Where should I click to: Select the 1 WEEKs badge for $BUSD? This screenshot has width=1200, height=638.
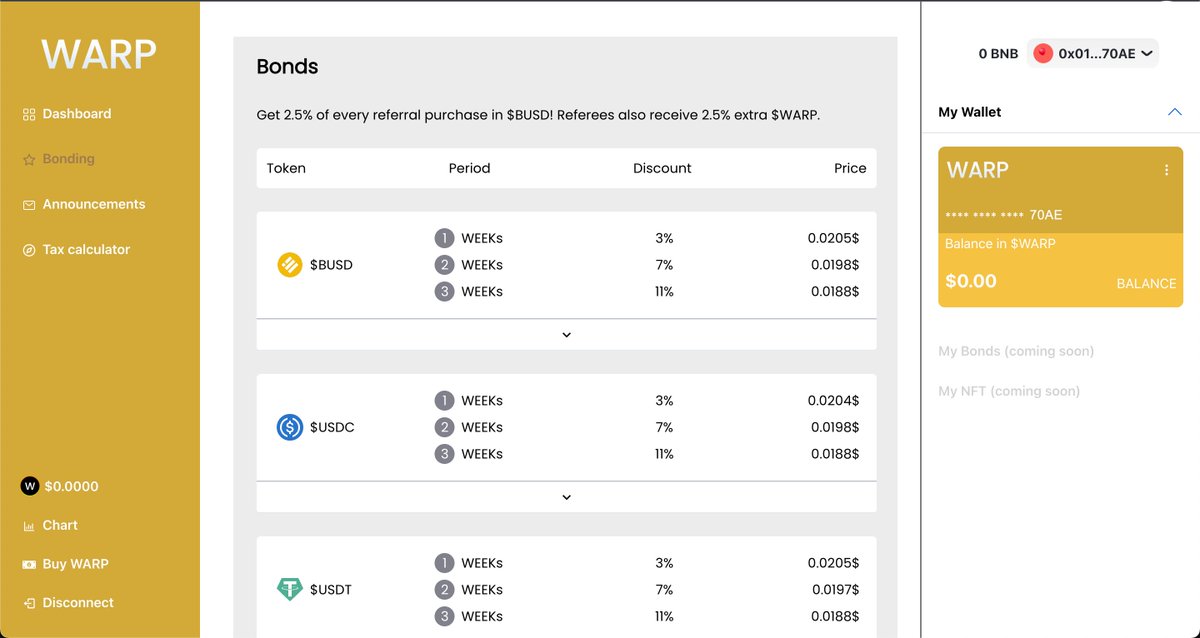coord(444,238)
